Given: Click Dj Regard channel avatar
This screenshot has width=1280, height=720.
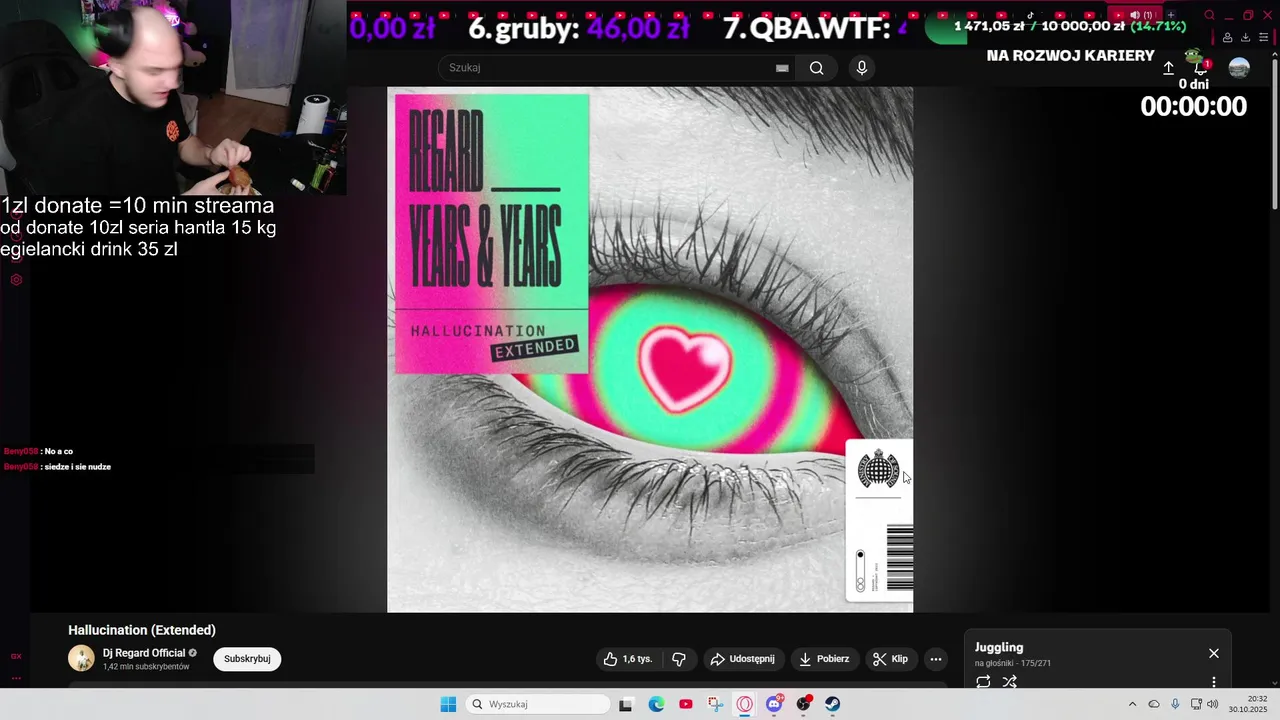Looking at the screenshot, I should pos(81,658).
